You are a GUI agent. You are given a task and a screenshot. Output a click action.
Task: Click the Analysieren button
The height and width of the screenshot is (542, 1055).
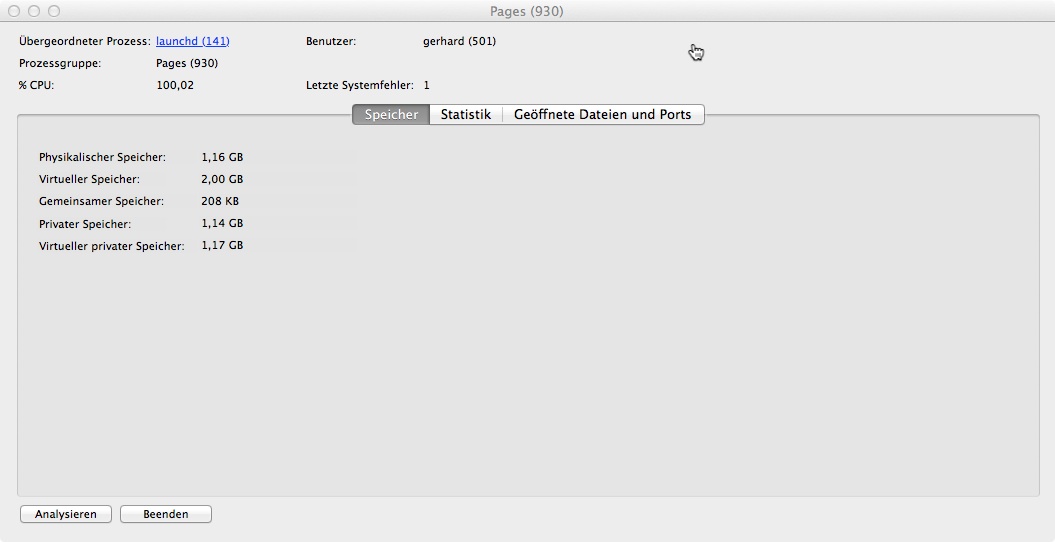tap(66, 514)
